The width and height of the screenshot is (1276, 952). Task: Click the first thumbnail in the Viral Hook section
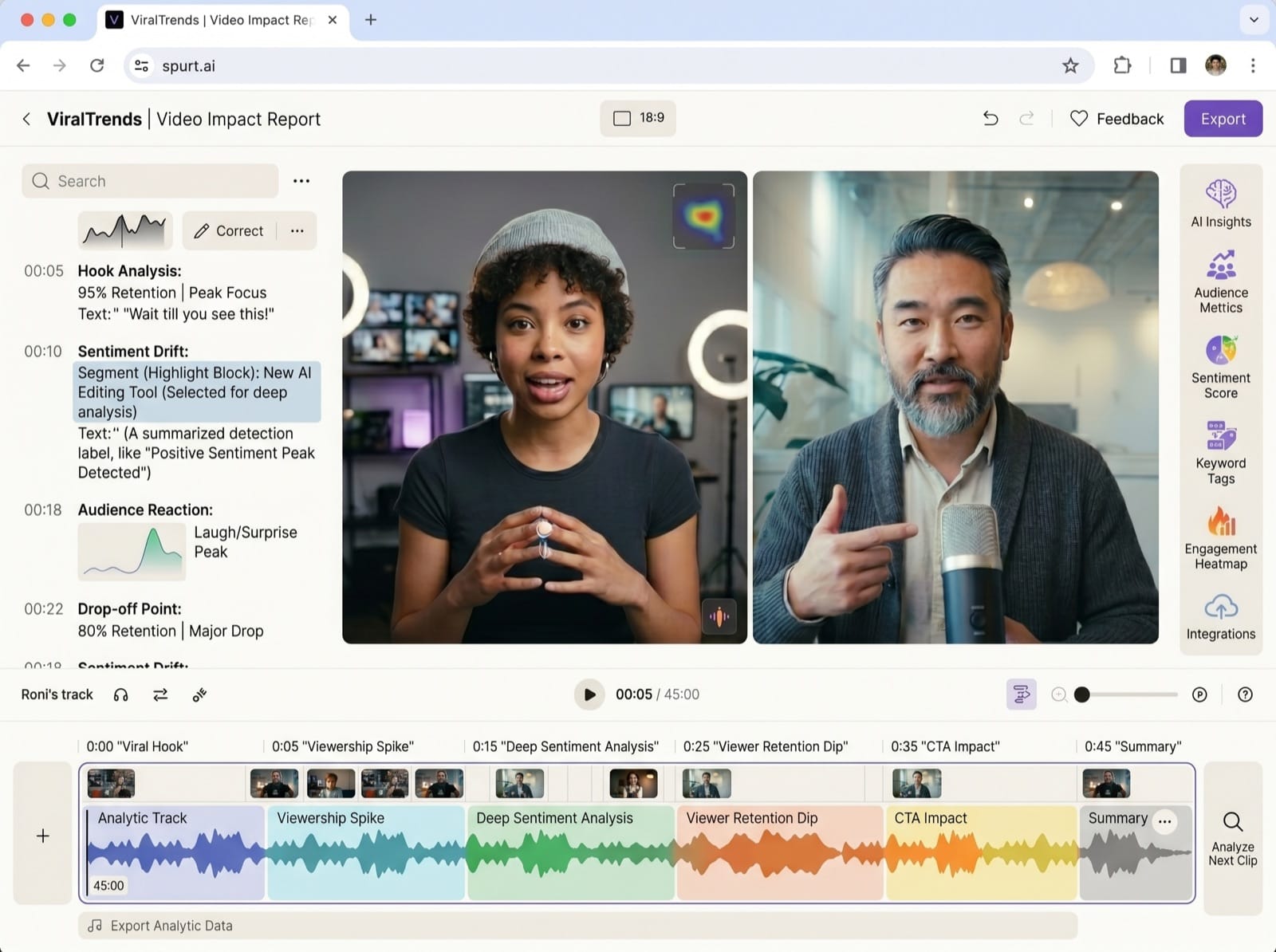coord(111,783)
